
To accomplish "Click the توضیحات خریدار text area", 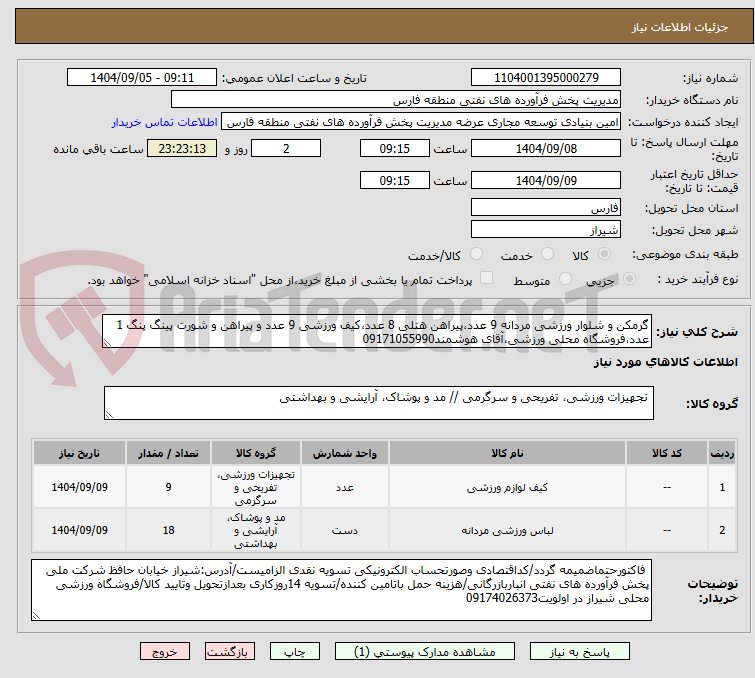I will [341, 590].
